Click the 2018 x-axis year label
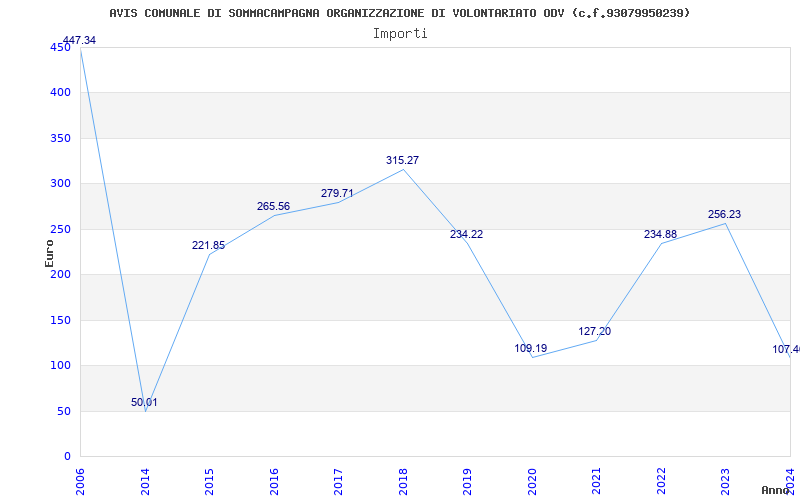Screen dimensions: 800x500 (x=403, y=481)
